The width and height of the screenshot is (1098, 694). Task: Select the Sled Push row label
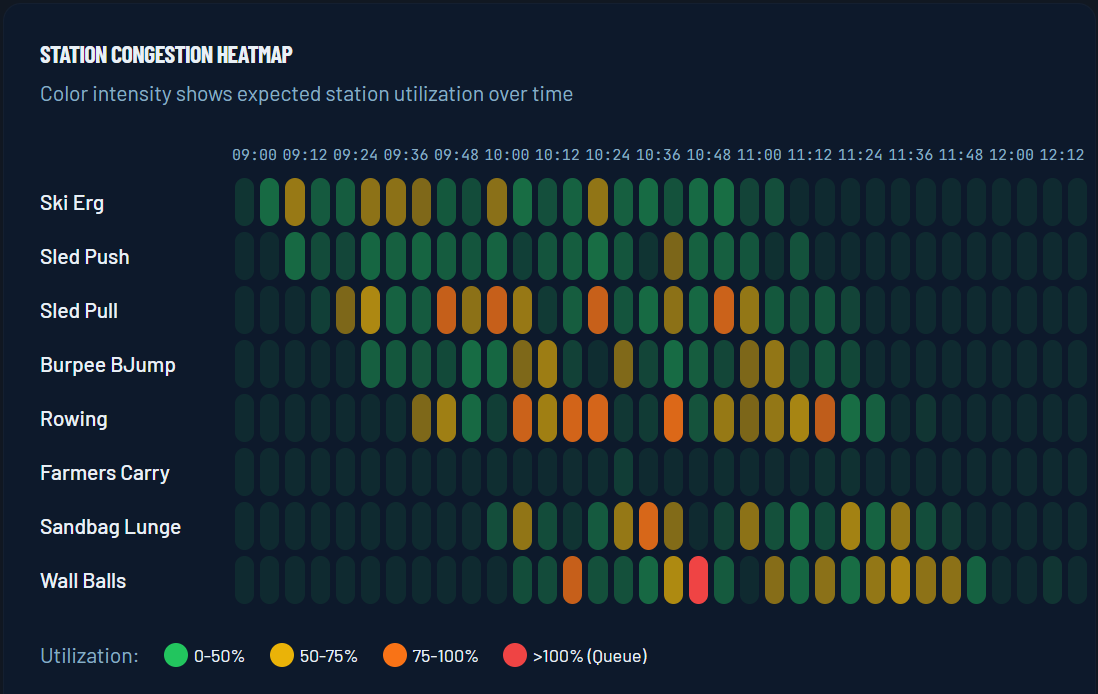click(x=85, y=257)
